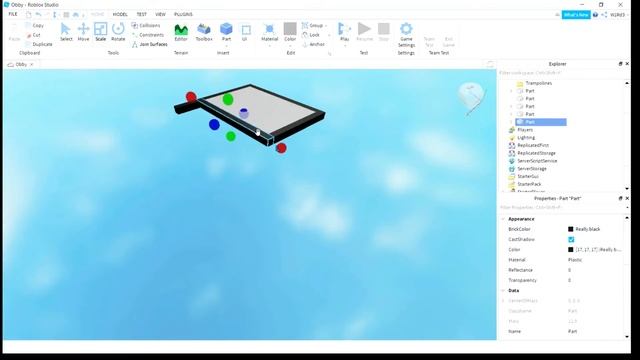Click the Color property black swatch
640x360 pixels.
coord(571,250)
